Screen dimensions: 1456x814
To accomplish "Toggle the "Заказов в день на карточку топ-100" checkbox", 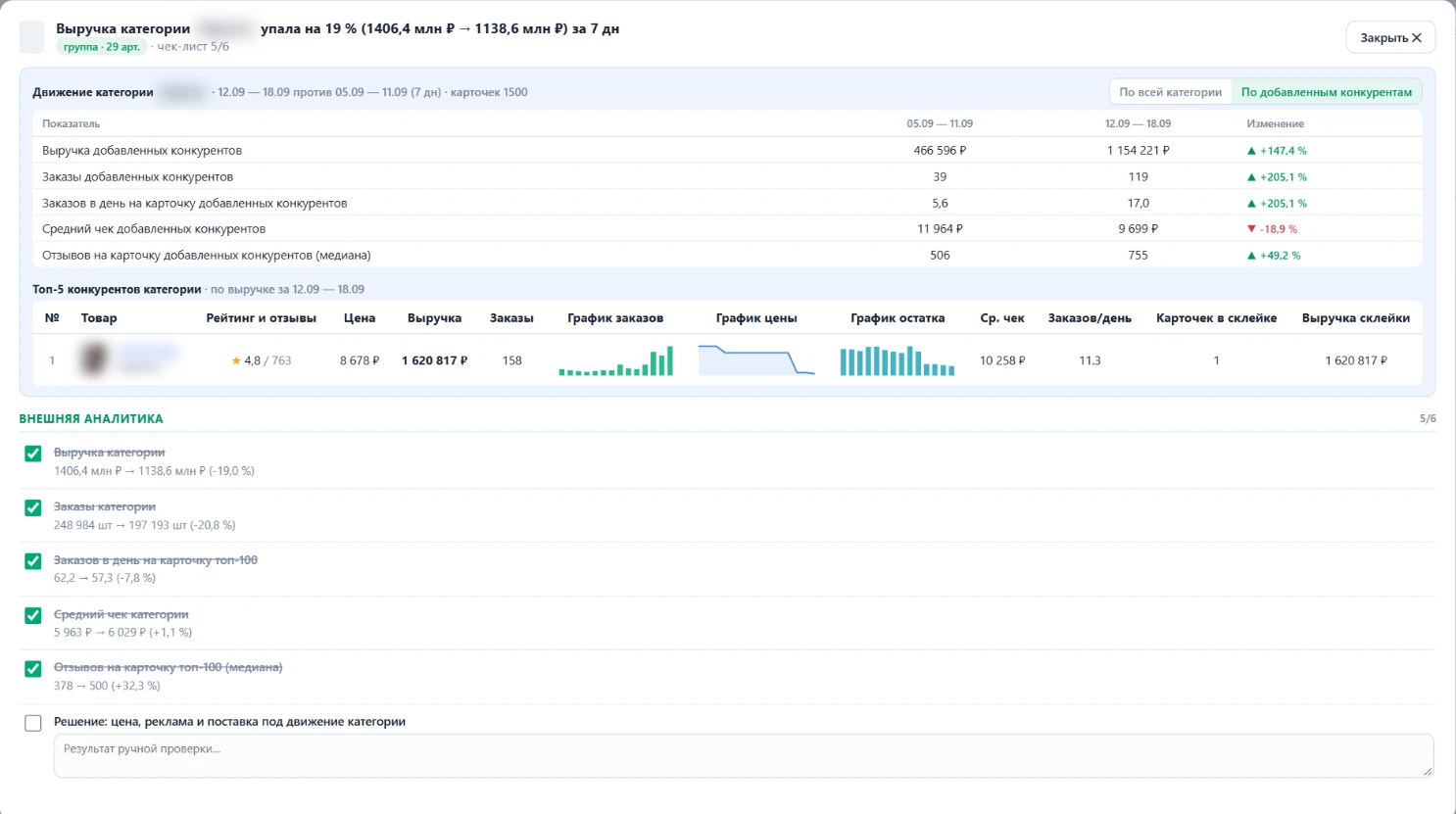I will [x=33, y=561].
